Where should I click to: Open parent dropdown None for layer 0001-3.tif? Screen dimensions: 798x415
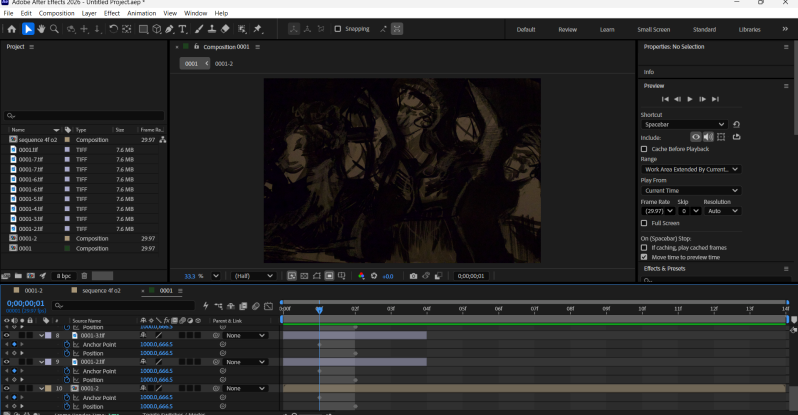pos(246,336)
